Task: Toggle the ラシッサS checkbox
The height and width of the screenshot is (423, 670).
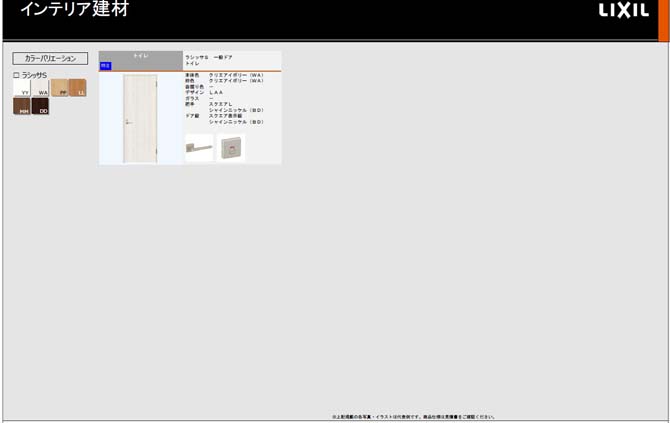Action: coord(16,75)
